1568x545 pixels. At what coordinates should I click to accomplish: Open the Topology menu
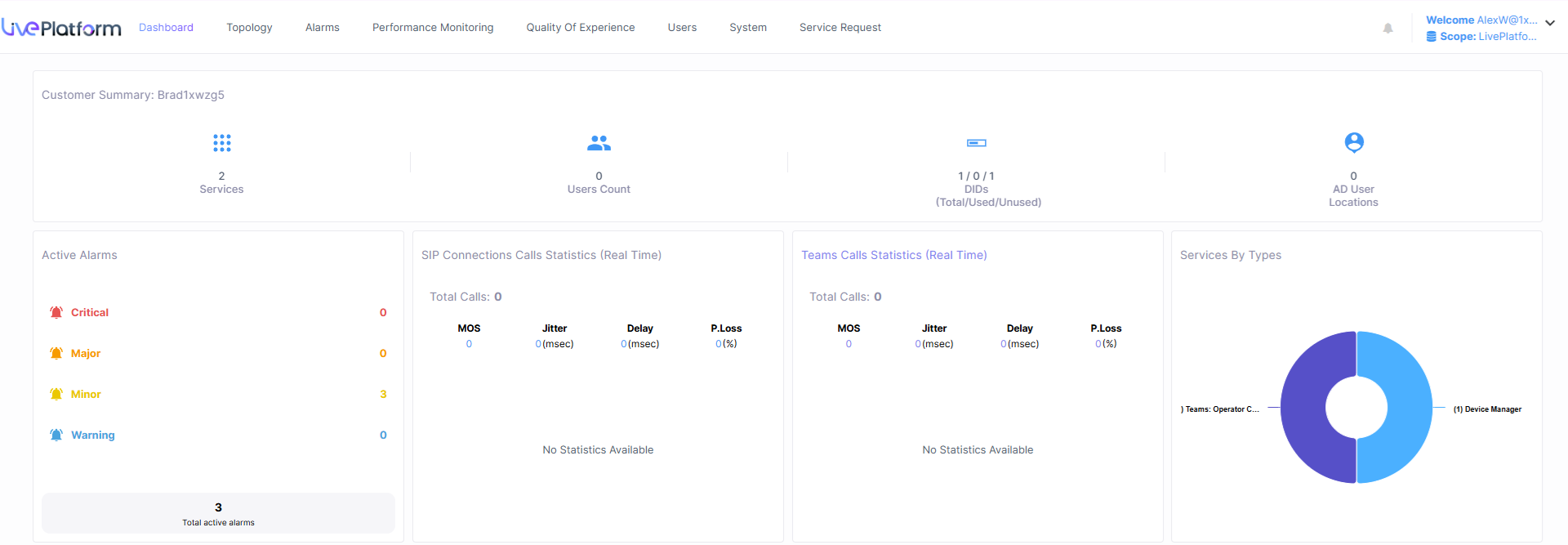(x=249, y=28)
